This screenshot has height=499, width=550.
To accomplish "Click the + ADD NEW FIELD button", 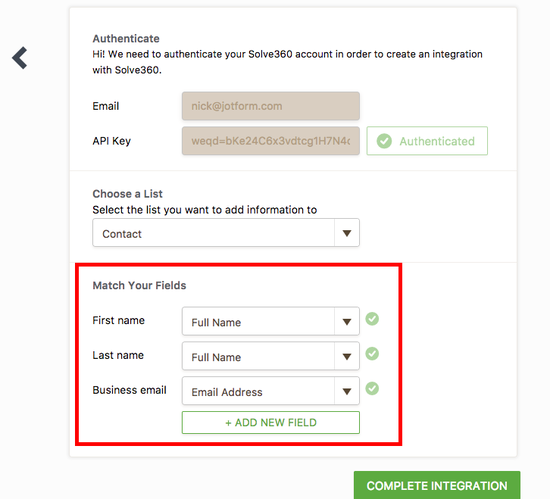I will pos(271,423).
